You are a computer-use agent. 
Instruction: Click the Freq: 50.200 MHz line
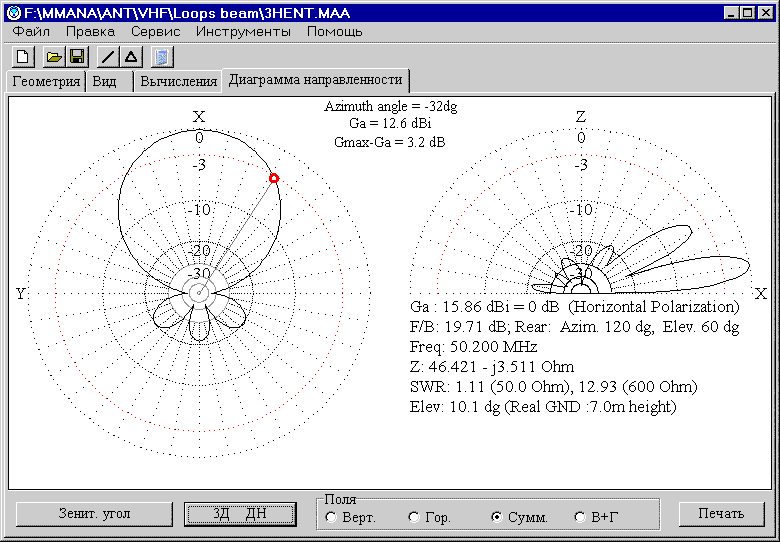click(474, 347)
